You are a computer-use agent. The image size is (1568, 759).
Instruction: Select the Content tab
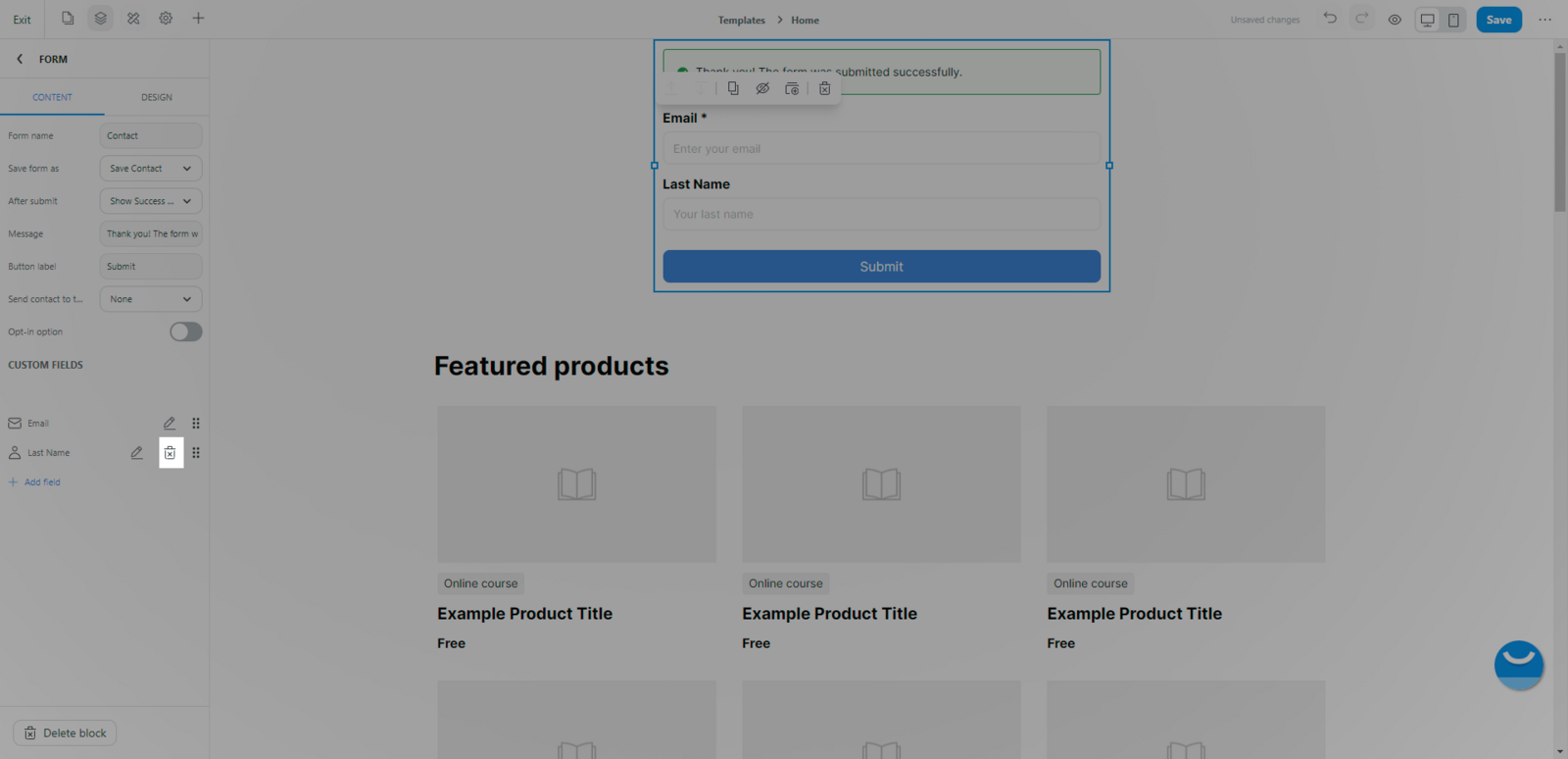click(52, 97)
